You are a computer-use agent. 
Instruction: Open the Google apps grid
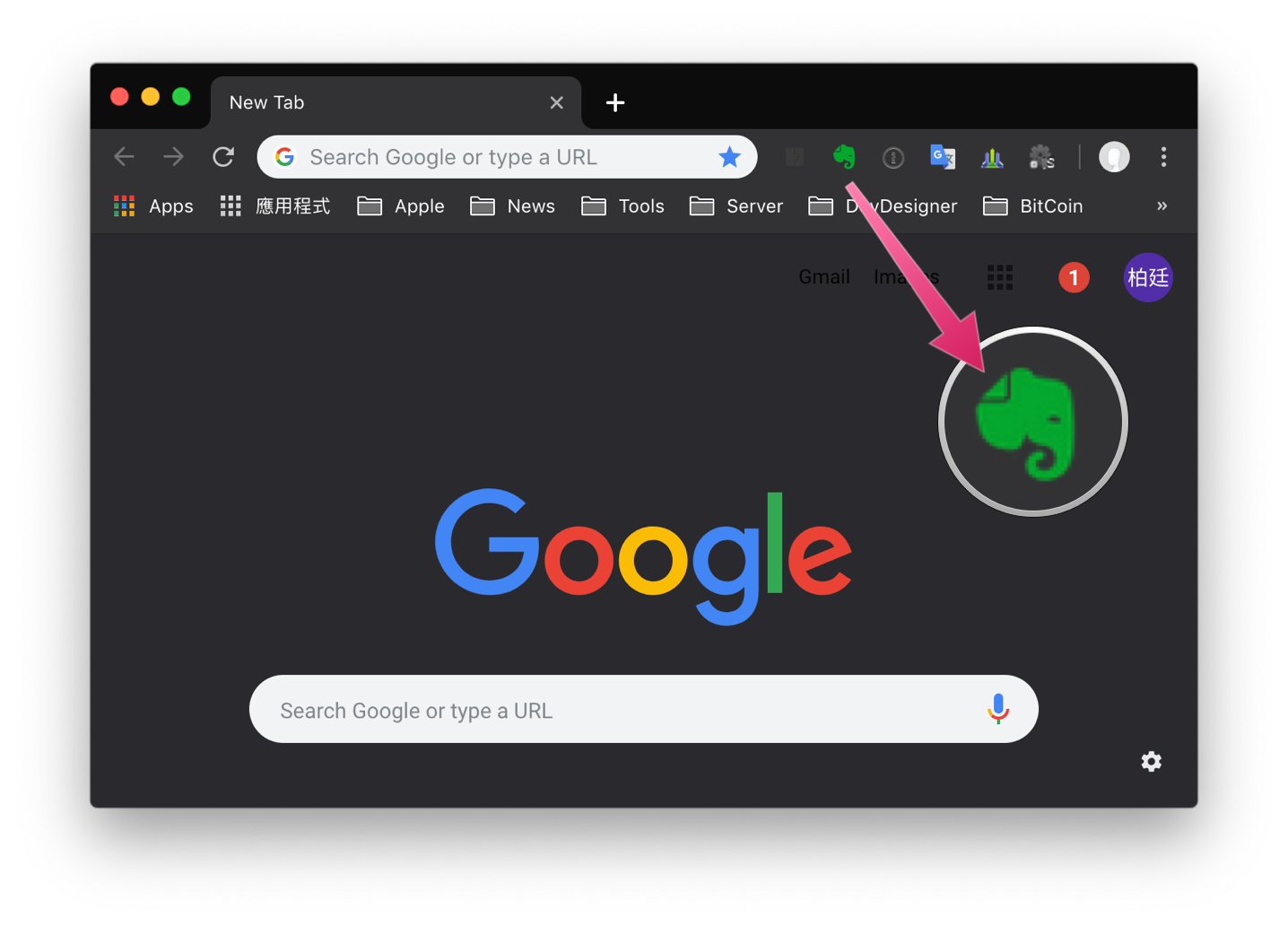1000,276
